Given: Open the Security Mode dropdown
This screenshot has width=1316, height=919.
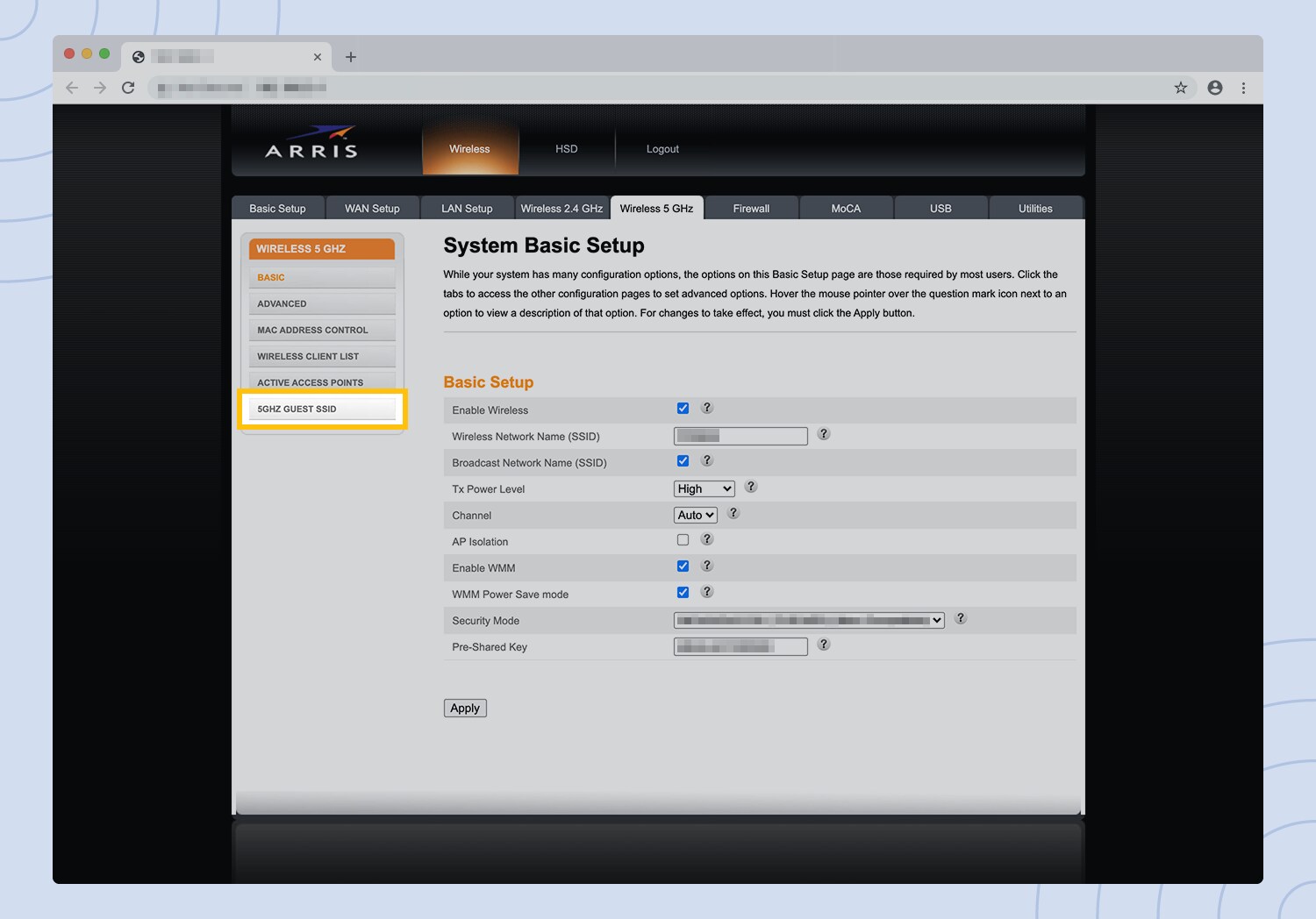Looking at the screenshot, I should [809, 621].
